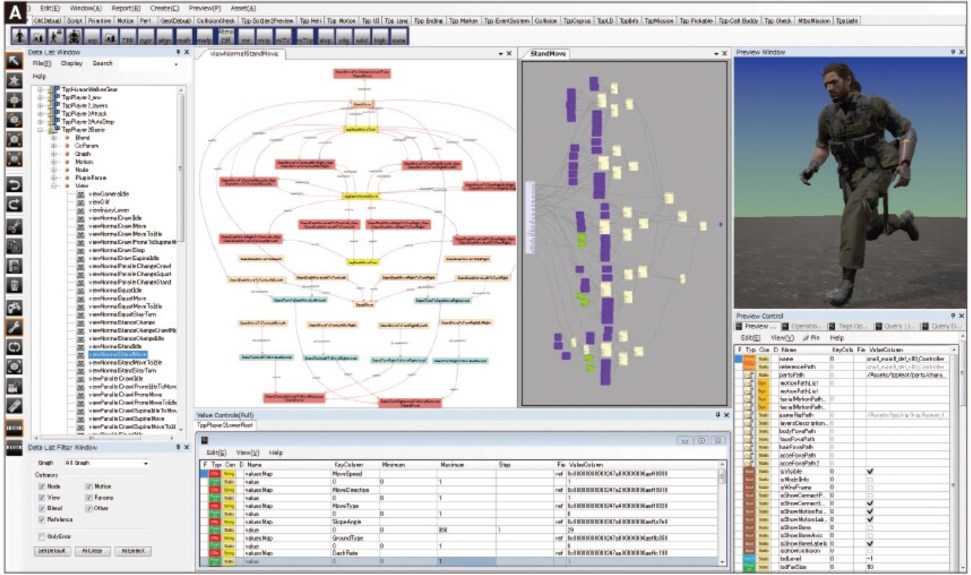This screenshot has height=575, width=971.
Task: Select the wrench tool icon in sidebar
Action: point(14,327)
